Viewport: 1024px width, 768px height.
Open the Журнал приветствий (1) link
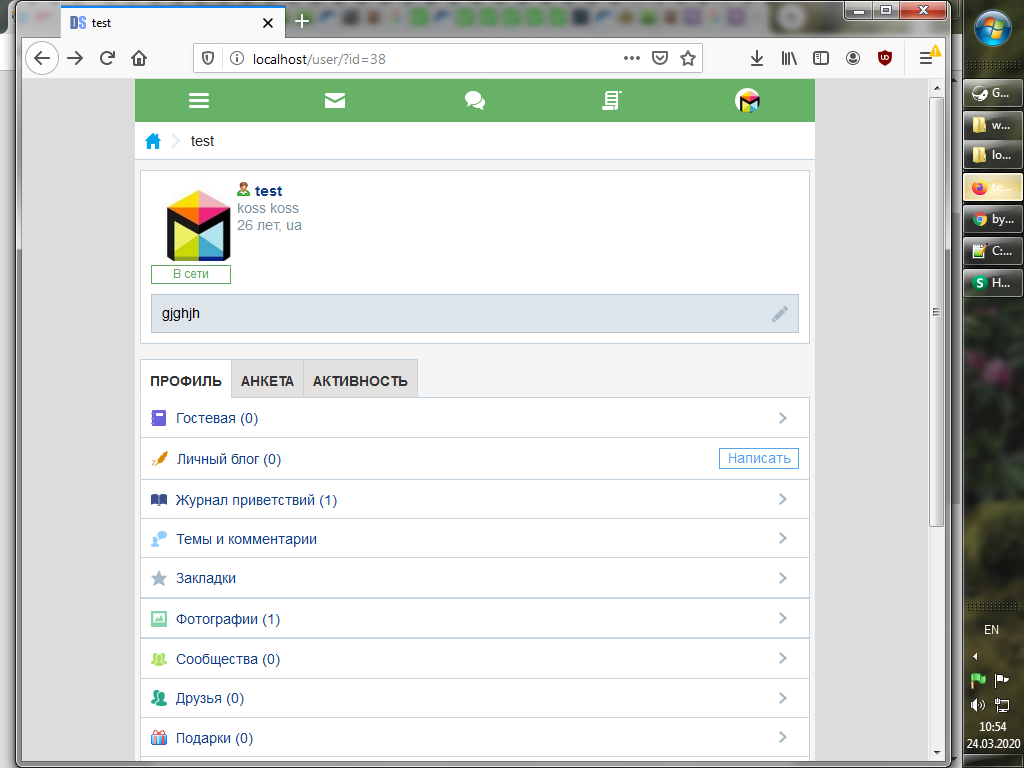click(256, 500)
